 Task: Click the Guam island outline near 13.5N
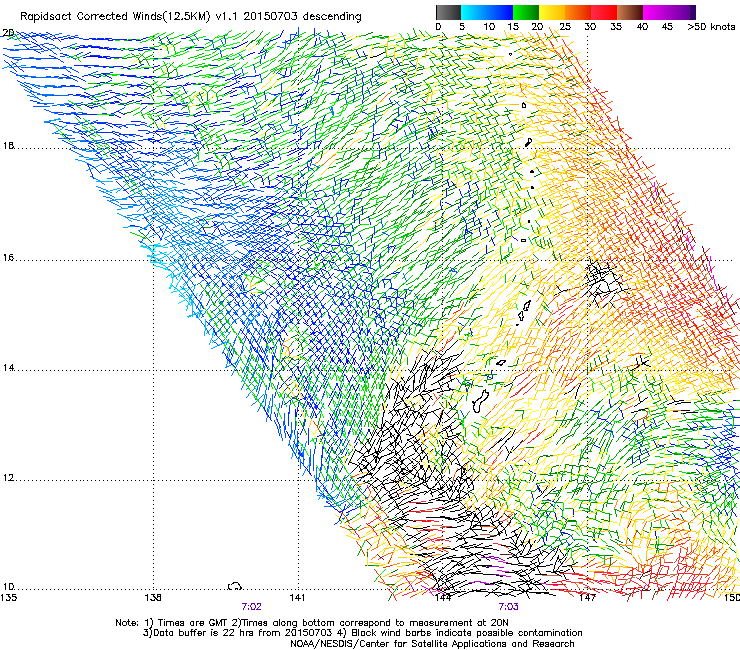(x=480, y=401)
